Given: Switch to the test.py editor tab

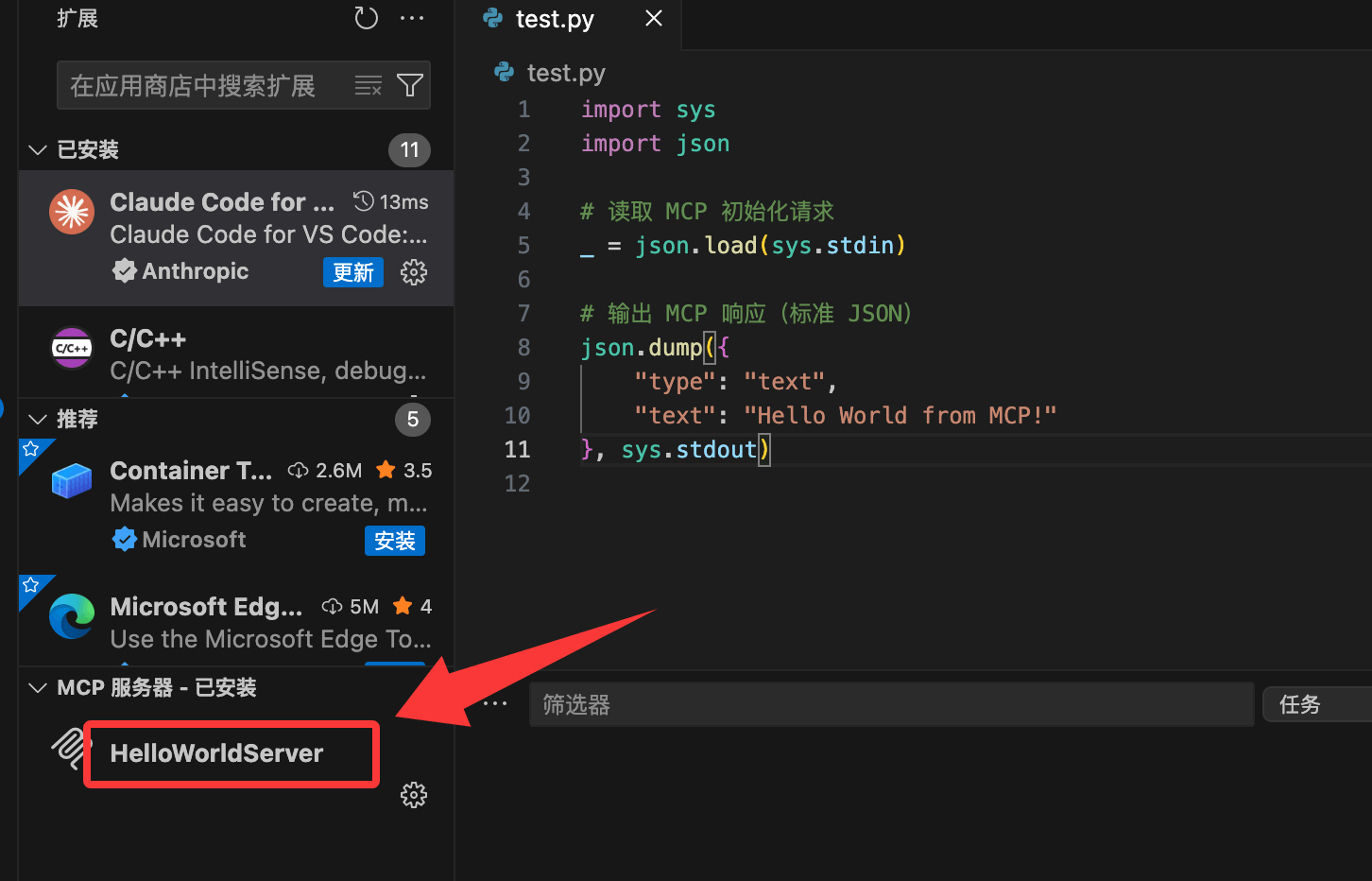Looking at the screenshot, I should [555, 20].
